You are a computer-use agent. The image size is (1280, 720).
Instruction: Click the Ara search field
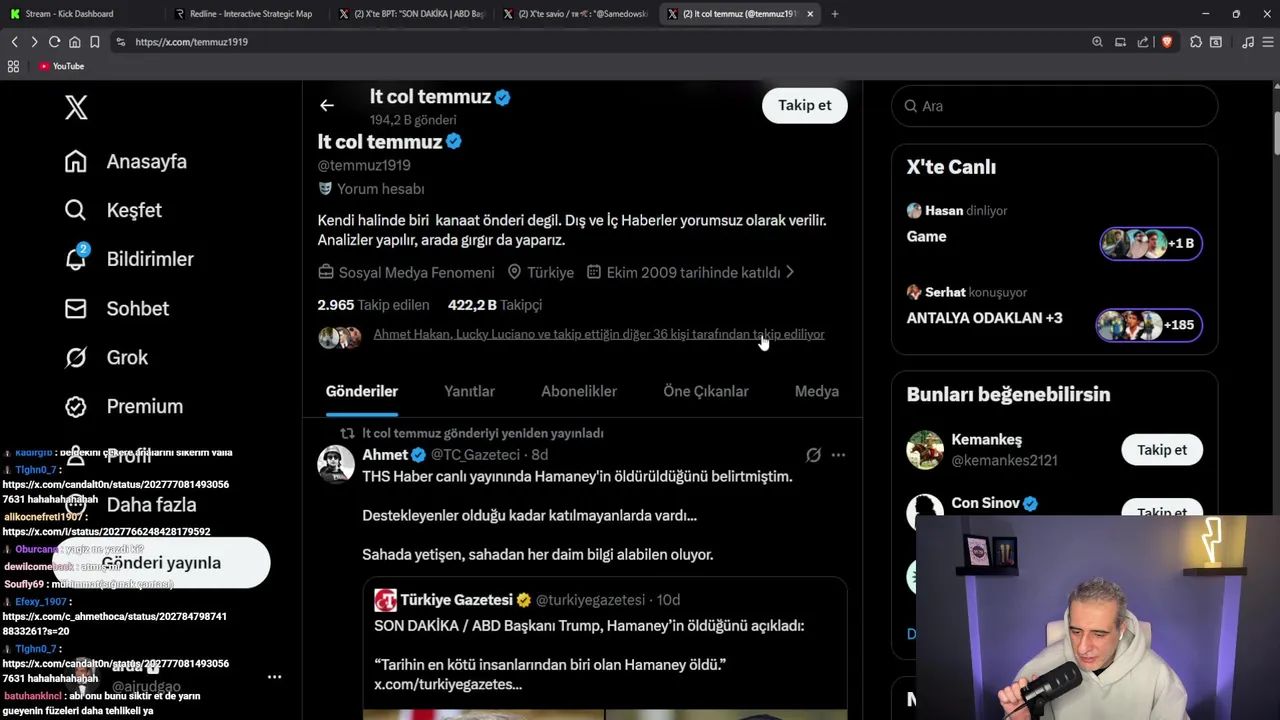coord(1054,106)
